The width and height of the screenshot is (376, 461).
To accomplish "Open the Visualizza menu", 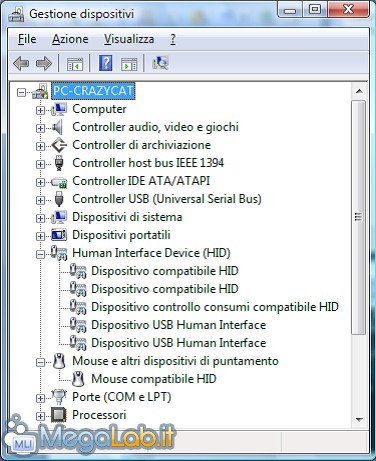I will pos(129,39).
